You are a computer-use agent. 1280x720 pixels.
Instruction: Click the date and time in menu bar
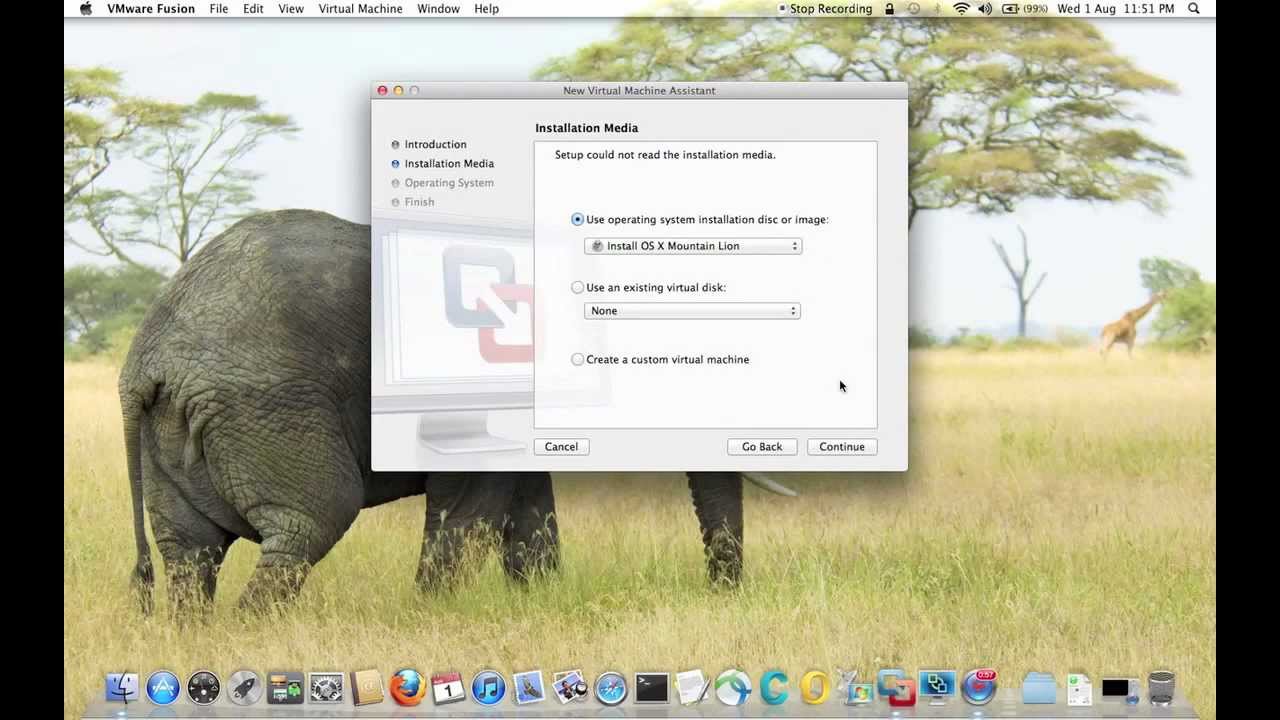pos(1116,8)
